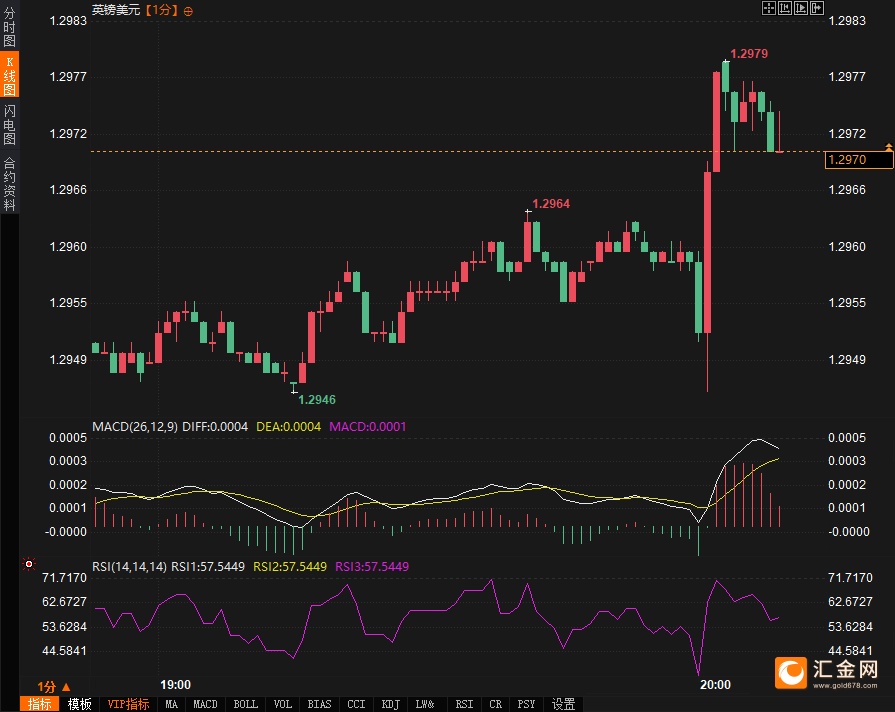
Task: Click the orange circle-plus icon beside 【1分】
Action: (x=188, y=11)
